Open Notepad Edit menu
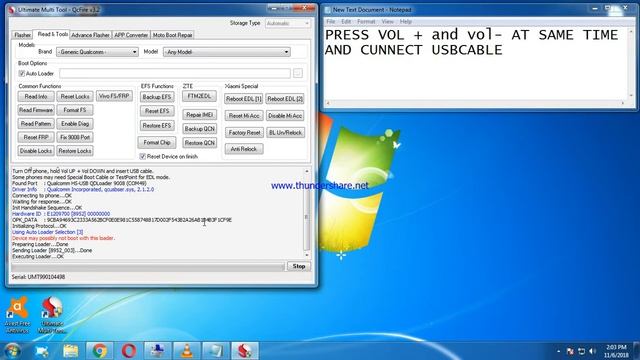Image resolution: width=640 pixels, height=360 pixels. point(346,21)
